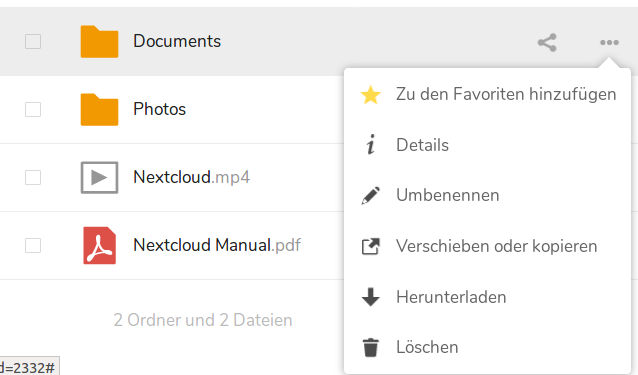The image size is (638, 375).
Task: Choose 'Verschieben oder kopieren' option
Action: 487,246
